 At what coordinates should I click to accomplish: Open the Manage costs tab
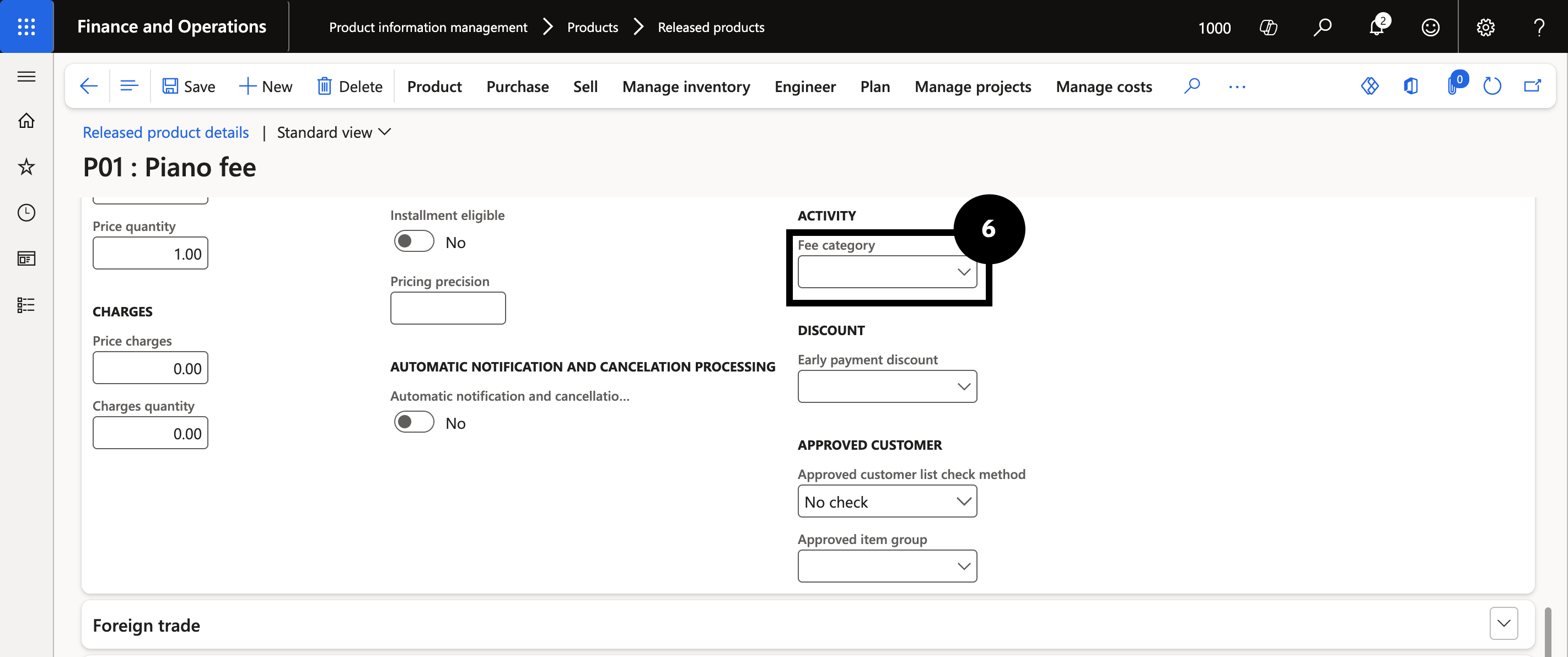pos(1104,87)
